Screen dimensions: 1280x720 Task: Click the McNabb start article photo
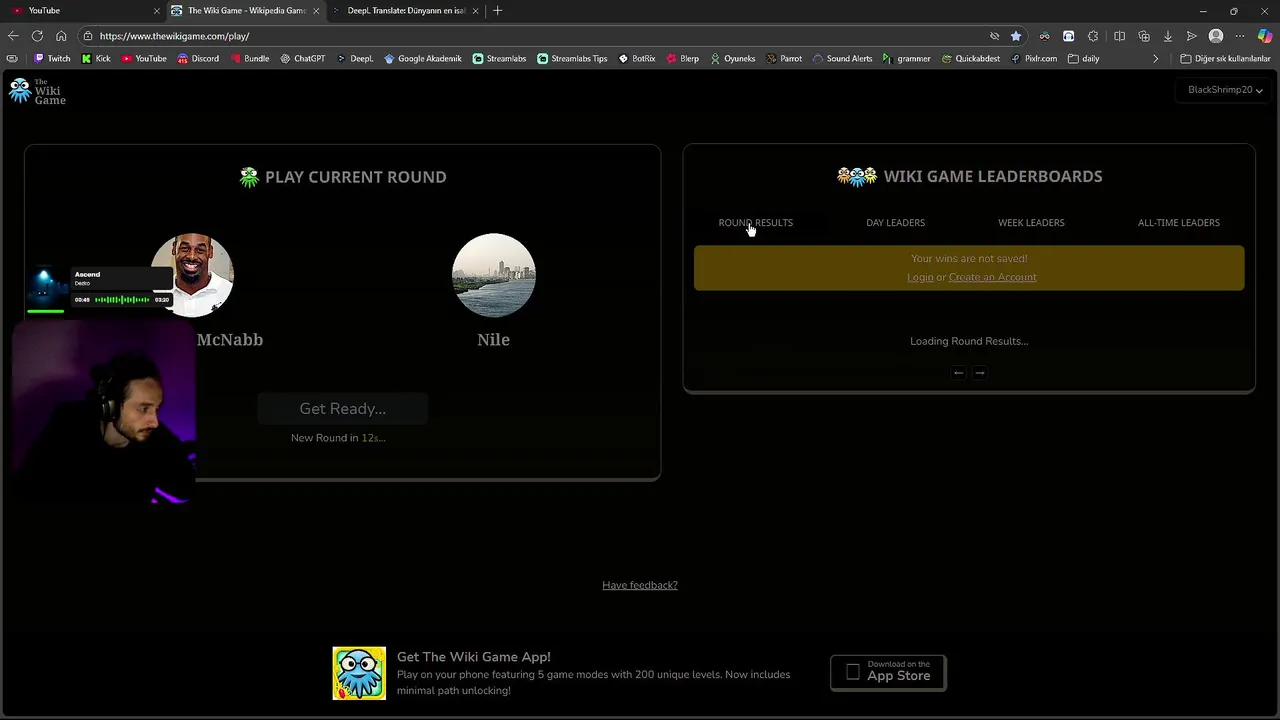coord(192,275)
